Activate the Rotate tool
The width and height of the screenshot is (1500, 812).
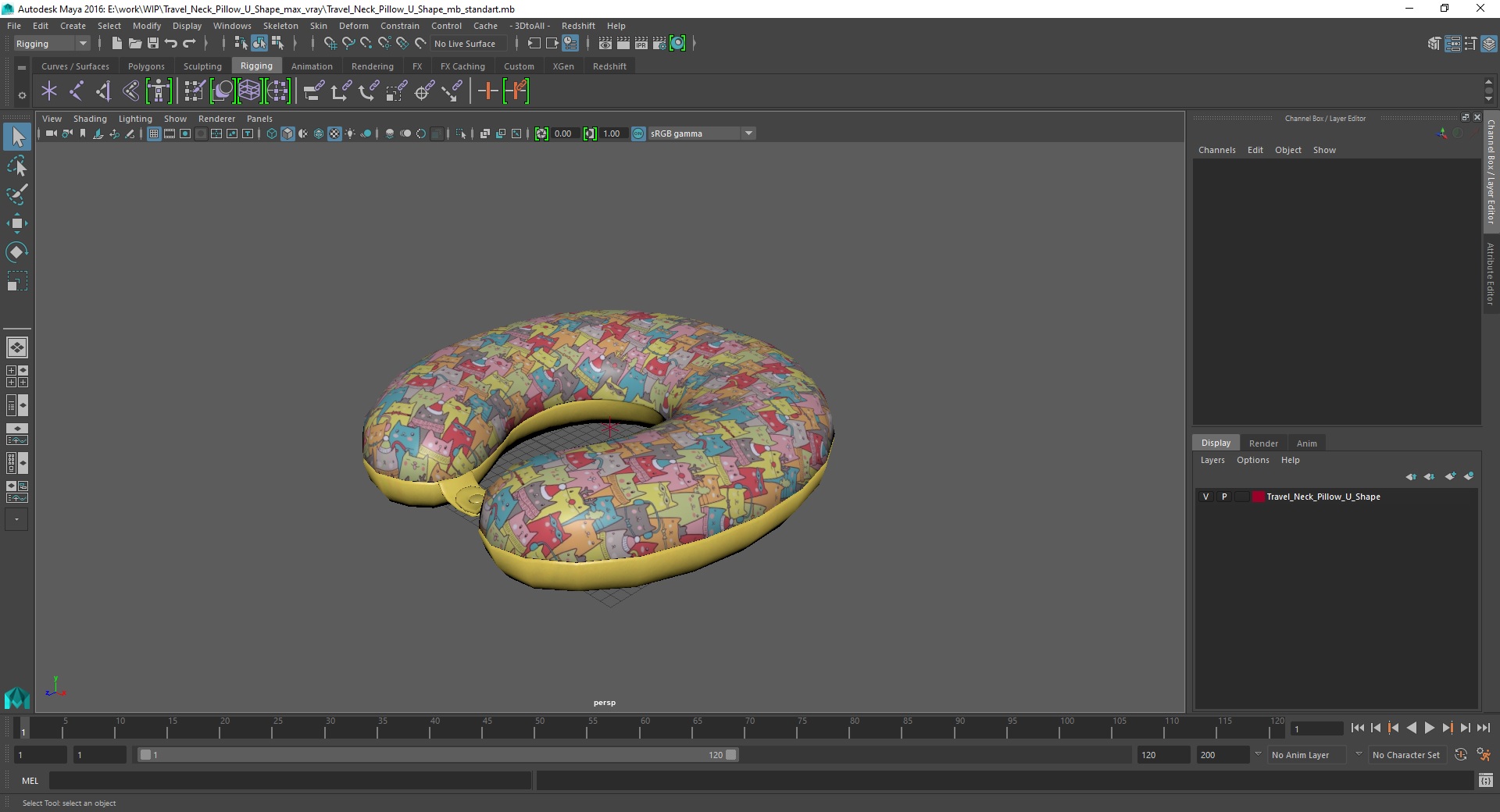(17, 252)
